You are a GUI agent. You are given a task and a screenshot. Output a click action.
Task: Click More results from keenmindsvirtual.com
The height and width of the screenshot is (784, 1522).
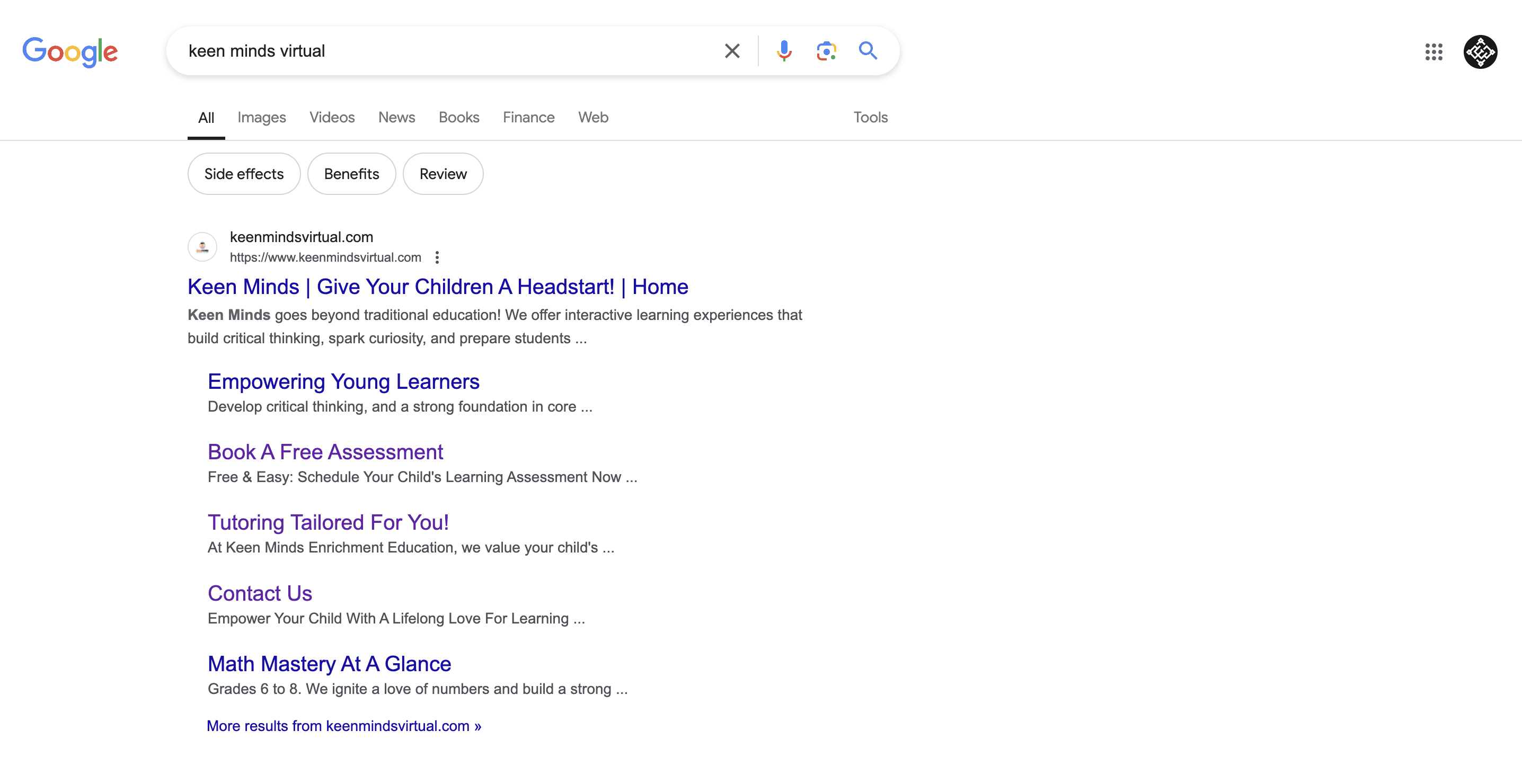click(x=343, y=726)
